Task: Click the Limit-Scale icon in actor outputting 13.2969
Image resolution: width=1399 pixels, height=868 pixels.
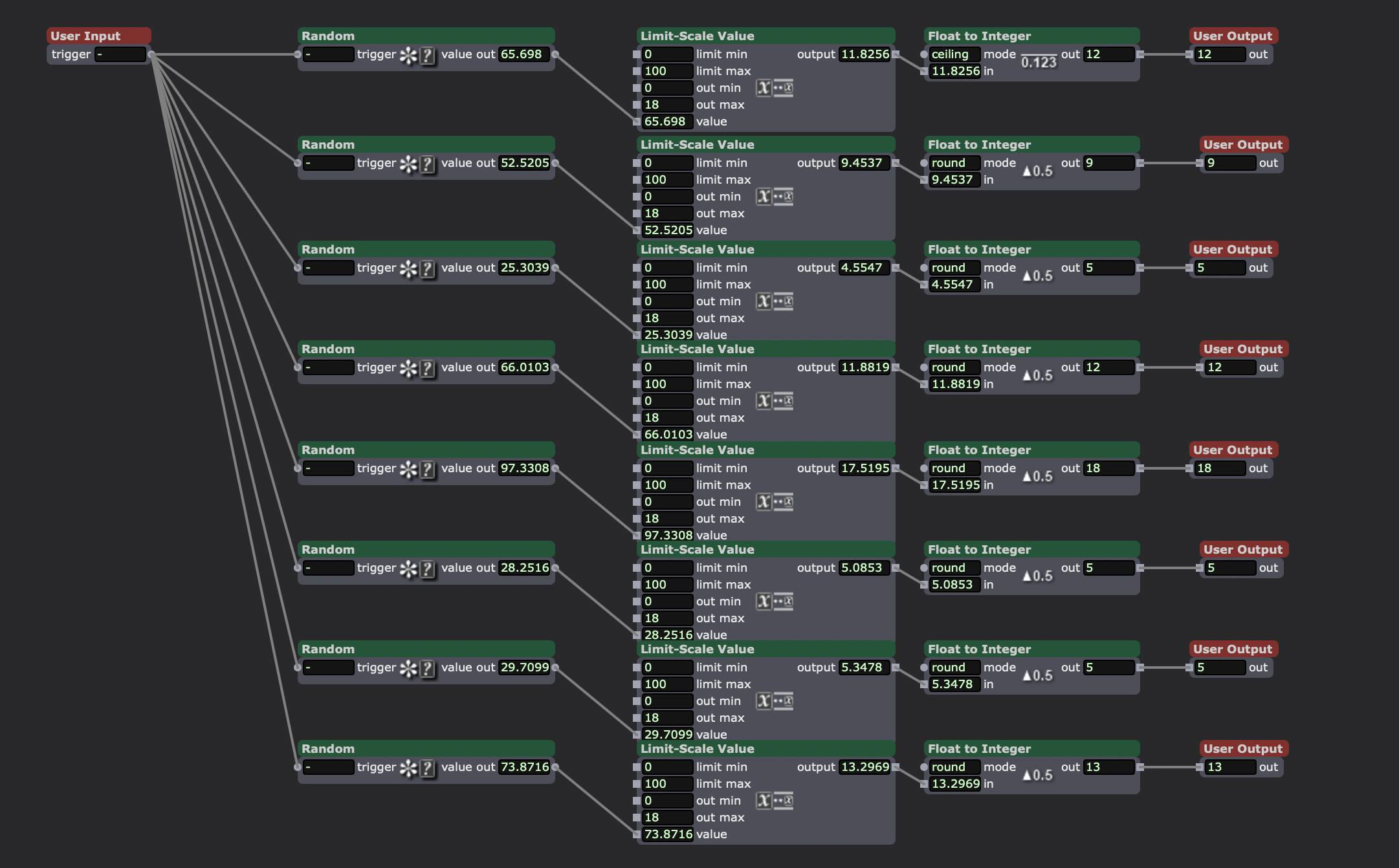Action: [775, 801]
